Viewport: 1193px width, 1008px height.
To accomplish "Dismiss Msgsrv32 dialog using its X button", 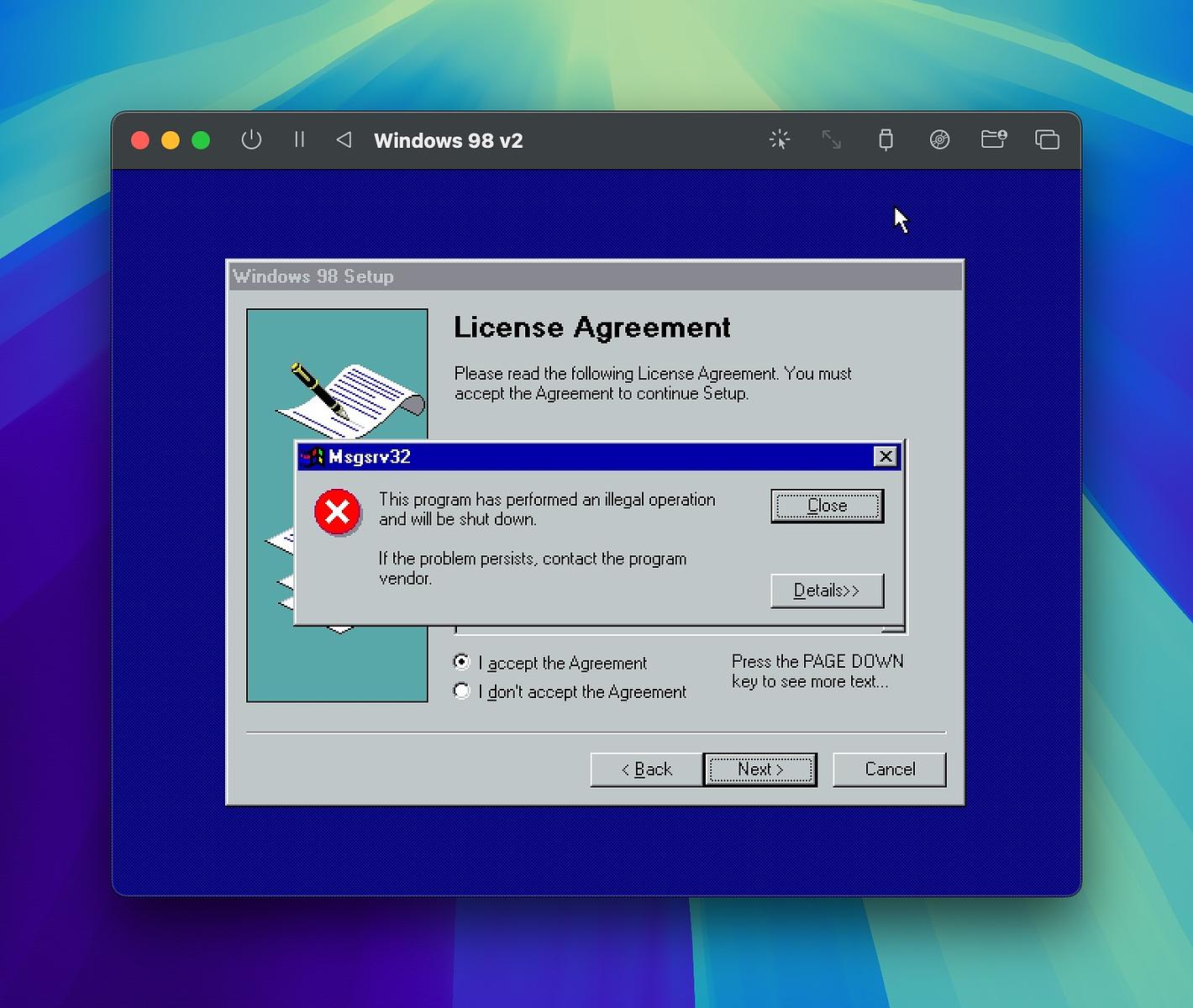I will tap(886, 456).
